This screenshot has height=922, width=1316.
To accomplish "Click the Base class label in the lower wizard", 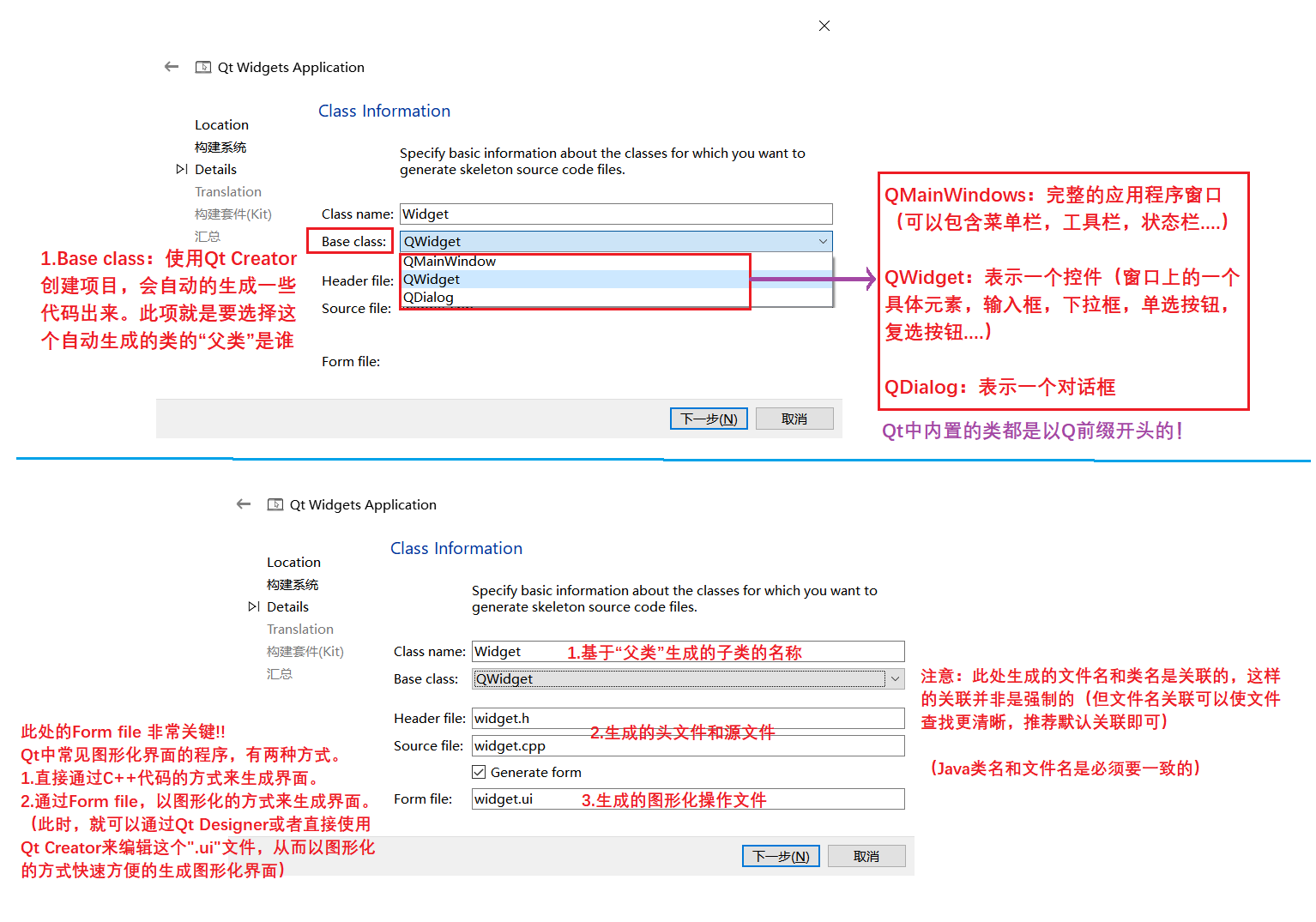I will (x=426, y=679).
